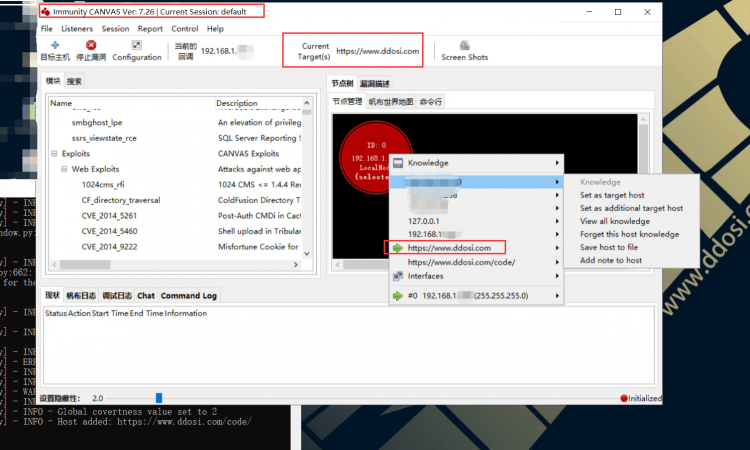Choose View all knowledge
The height and width of the screenshot is (450, 750).
coord(615,221)
